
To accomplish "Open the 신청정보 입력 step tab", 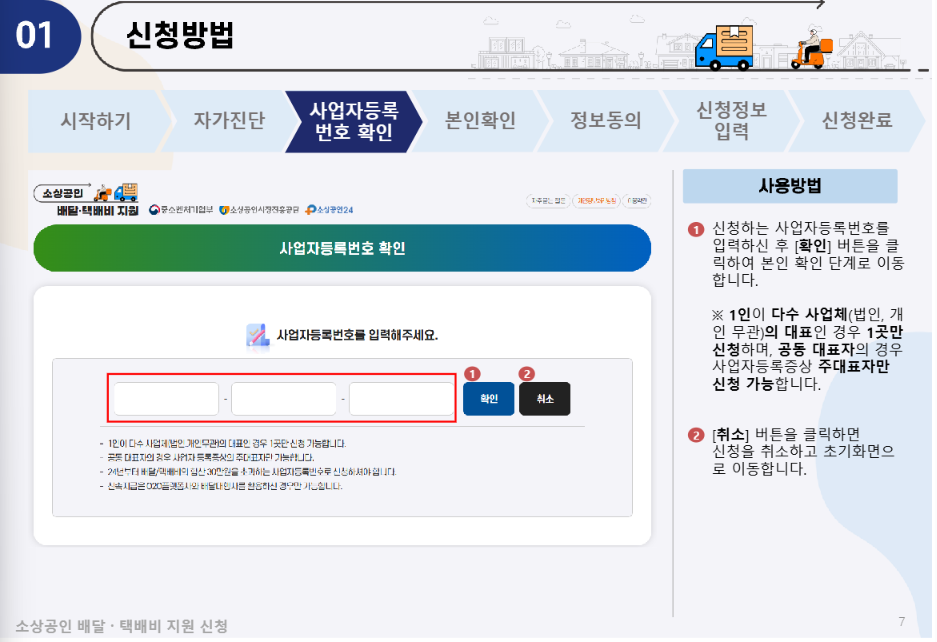I will click(731, 121).
